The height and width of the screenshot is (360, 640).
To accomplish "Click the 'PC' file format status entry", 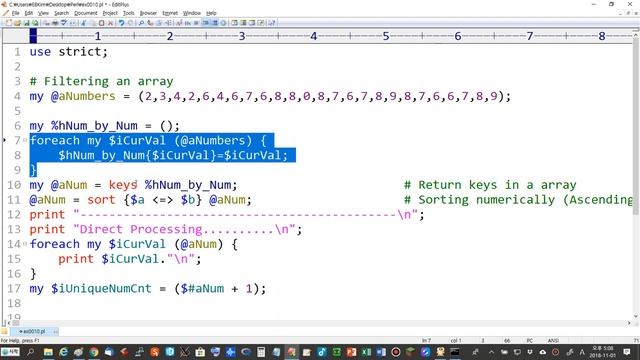I will coord(529,340).
